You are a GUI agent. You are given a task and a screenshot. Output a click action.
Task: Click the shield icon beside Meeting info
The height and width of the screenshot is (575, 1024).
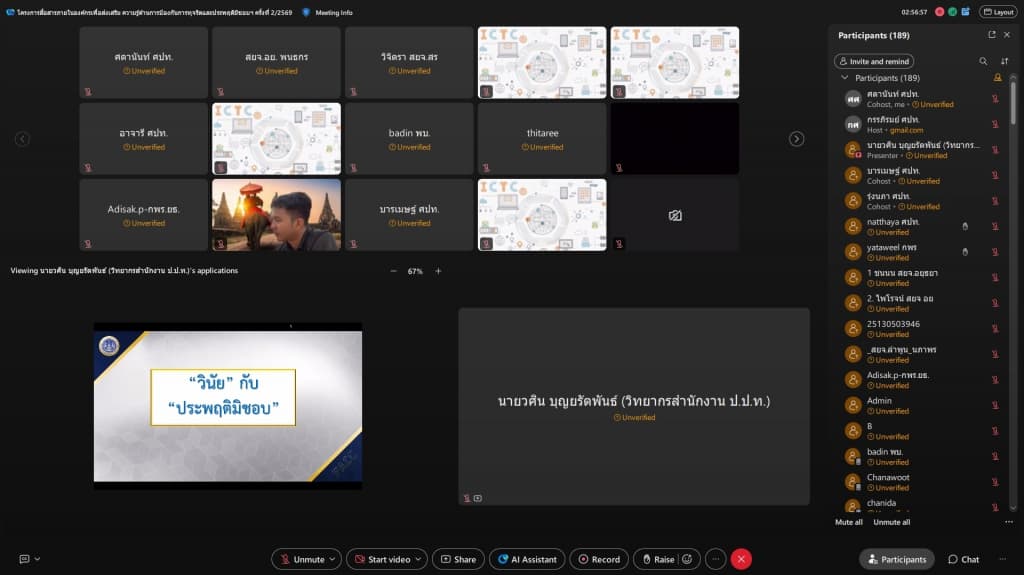click(x=306, y=12)
